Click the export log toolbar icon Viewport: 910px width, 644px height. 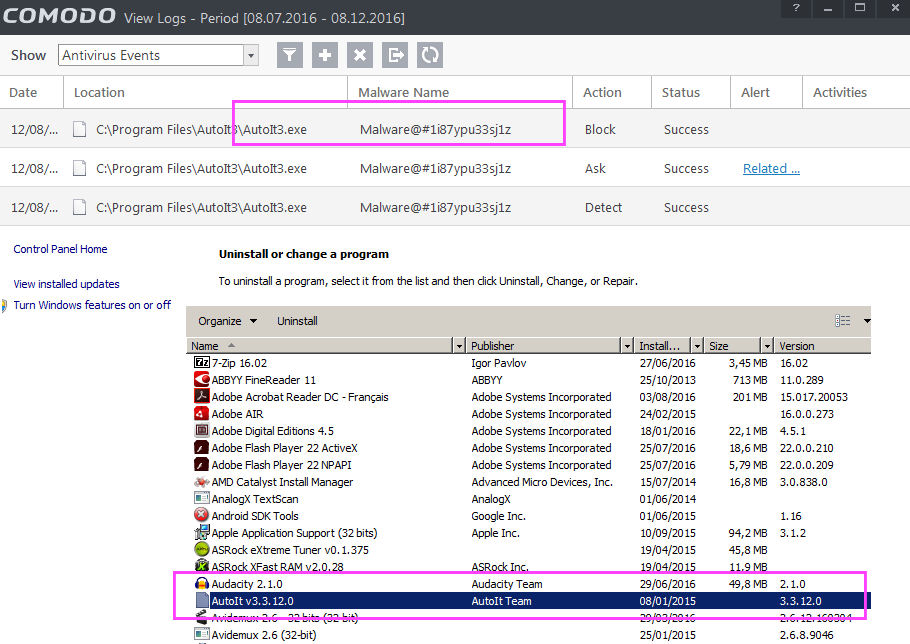395,55
